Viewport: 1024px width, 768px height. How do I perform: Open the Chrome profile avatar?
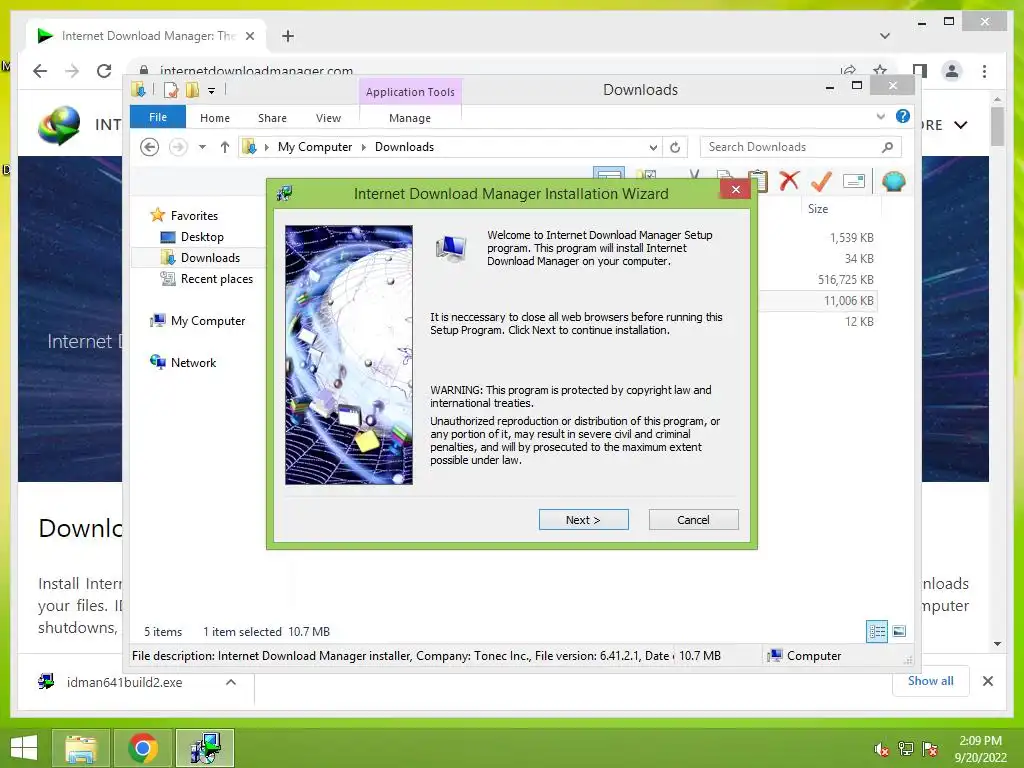[952, 71]
